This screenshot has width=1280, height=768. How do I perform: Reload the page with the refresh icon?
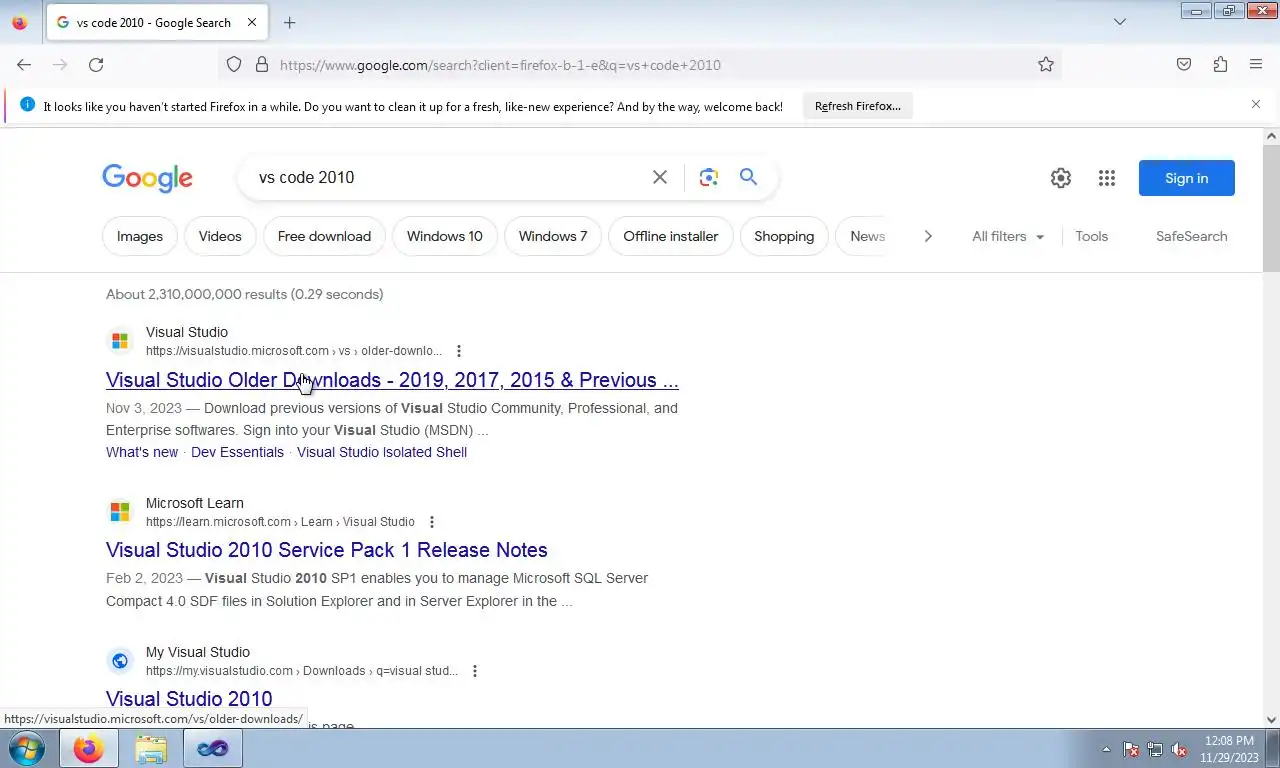click(96, 65)
